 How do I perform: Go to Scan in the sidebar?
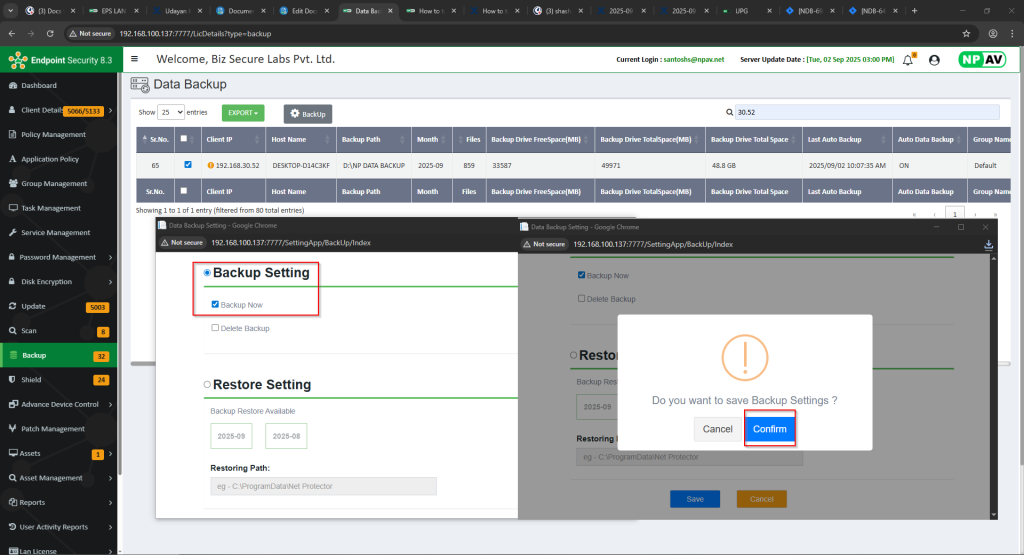click(x=30, y=331)
